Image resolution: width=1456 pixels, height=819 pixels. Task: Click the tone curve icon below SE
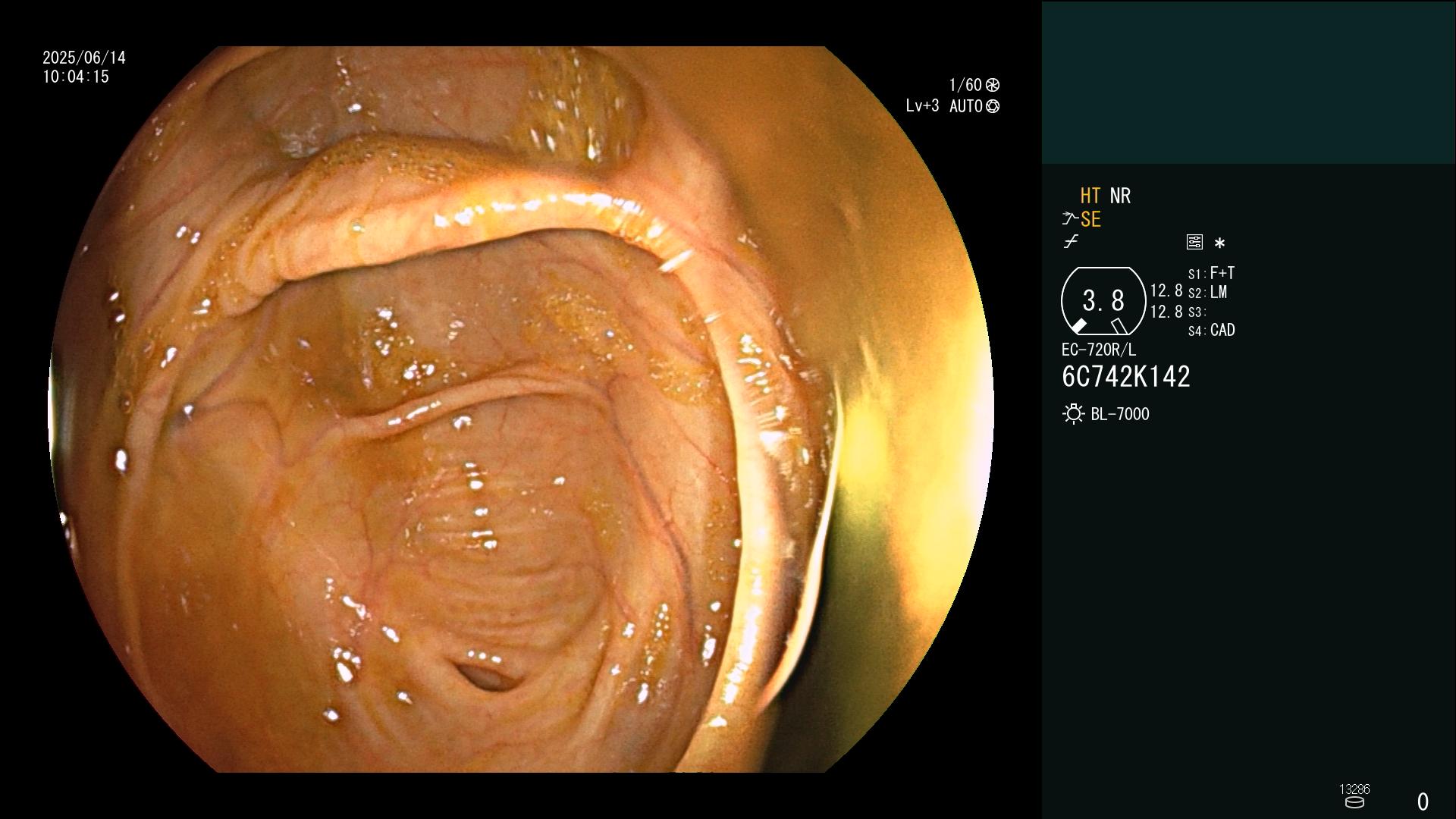[1071, 242]
